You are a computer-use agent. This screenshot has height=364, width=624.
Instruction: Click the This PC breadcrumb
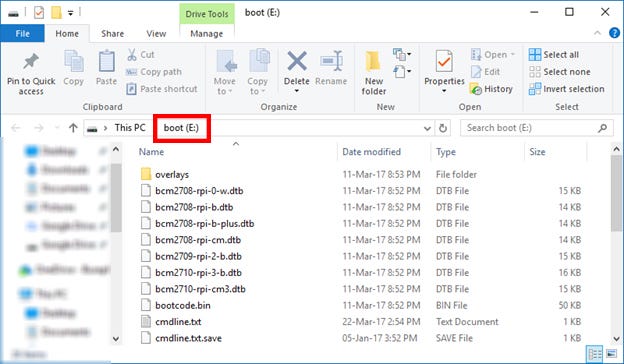pos(130,128)
